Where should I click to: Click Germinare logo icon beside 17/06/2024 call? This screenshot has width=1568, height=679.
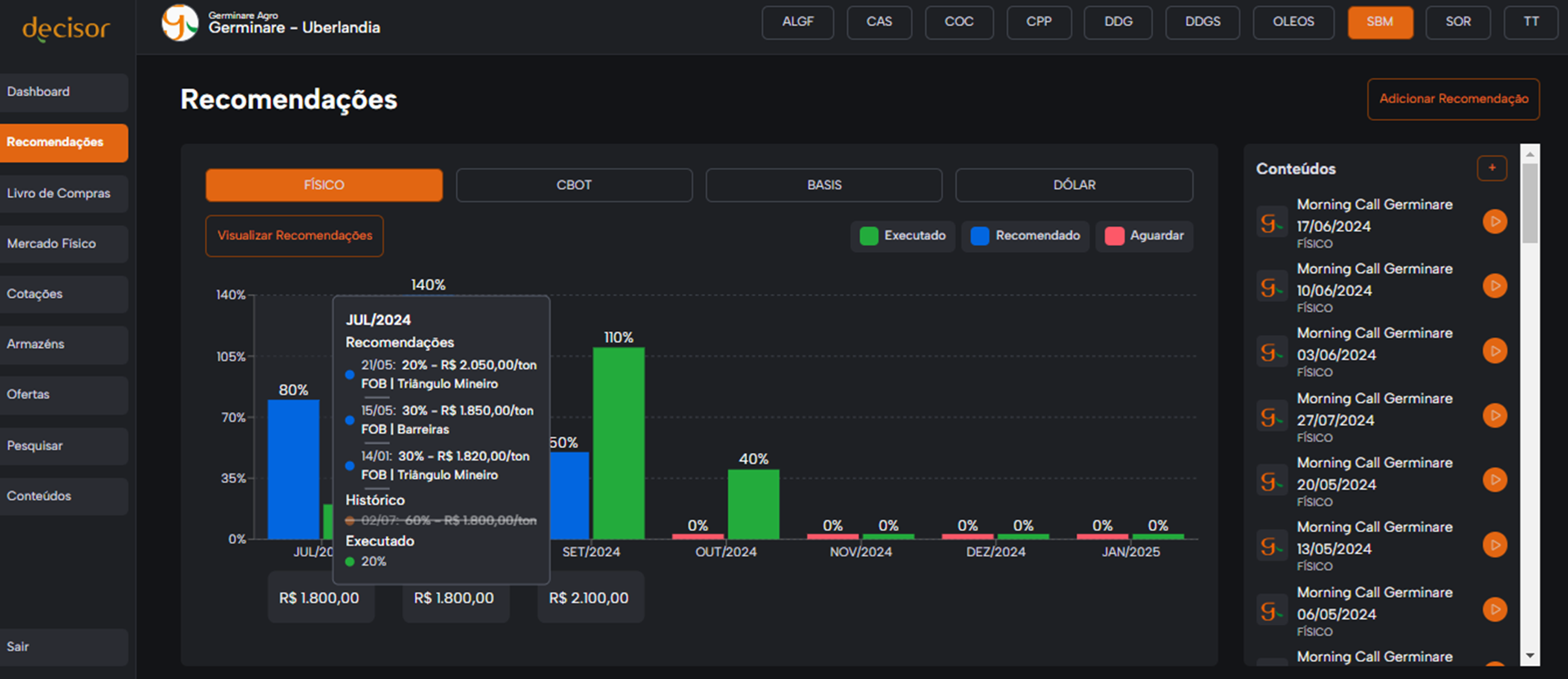tap(1271, 223)
